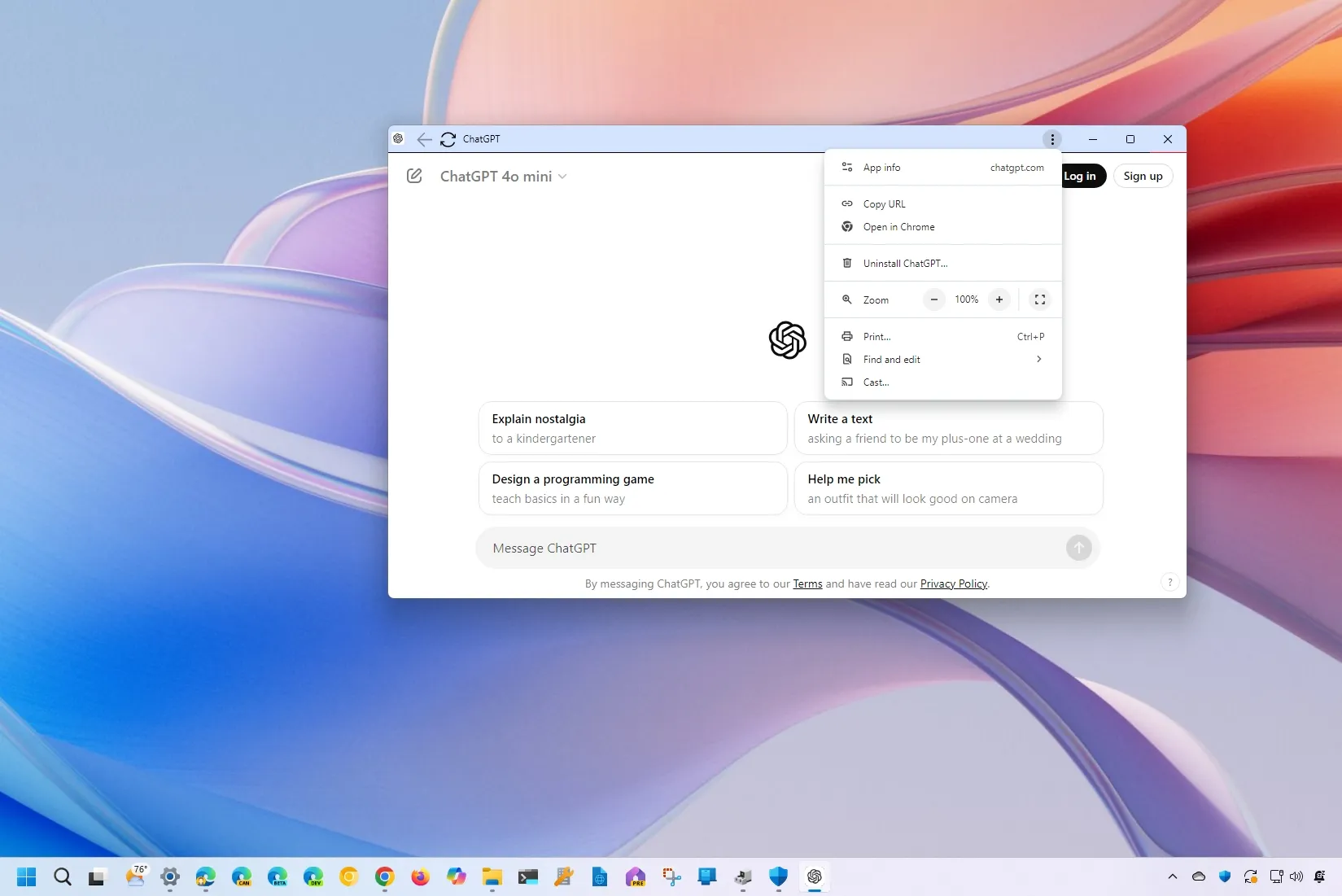
Task: Increase zoom with the plus button
Action: pos(999,299)
